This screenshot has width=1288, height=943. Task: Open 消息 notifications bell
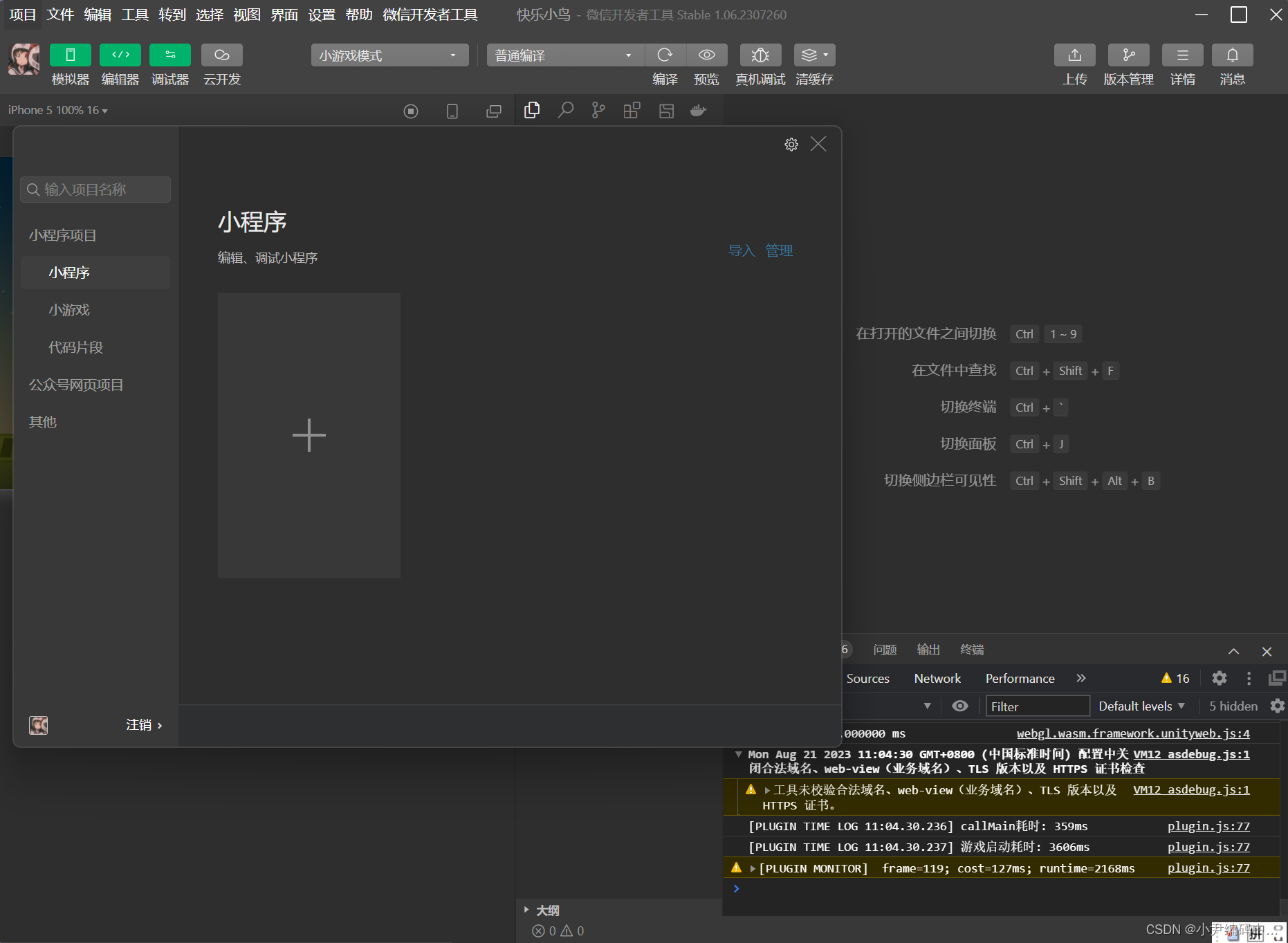pyautogui.click(x=1232, y=55)
